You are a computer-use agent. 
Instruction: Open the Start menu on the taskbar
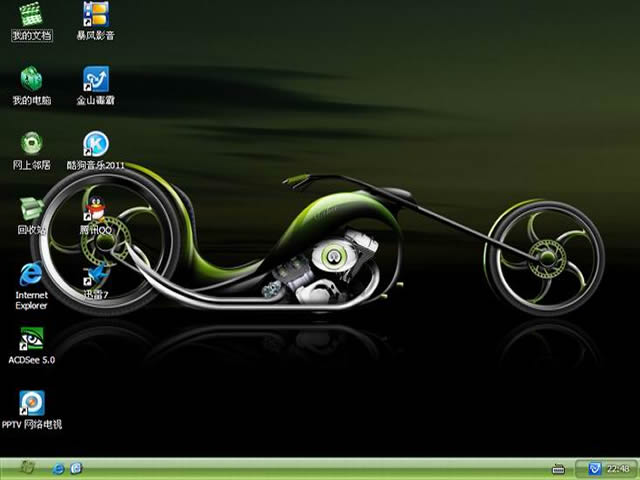coord(27,468)
